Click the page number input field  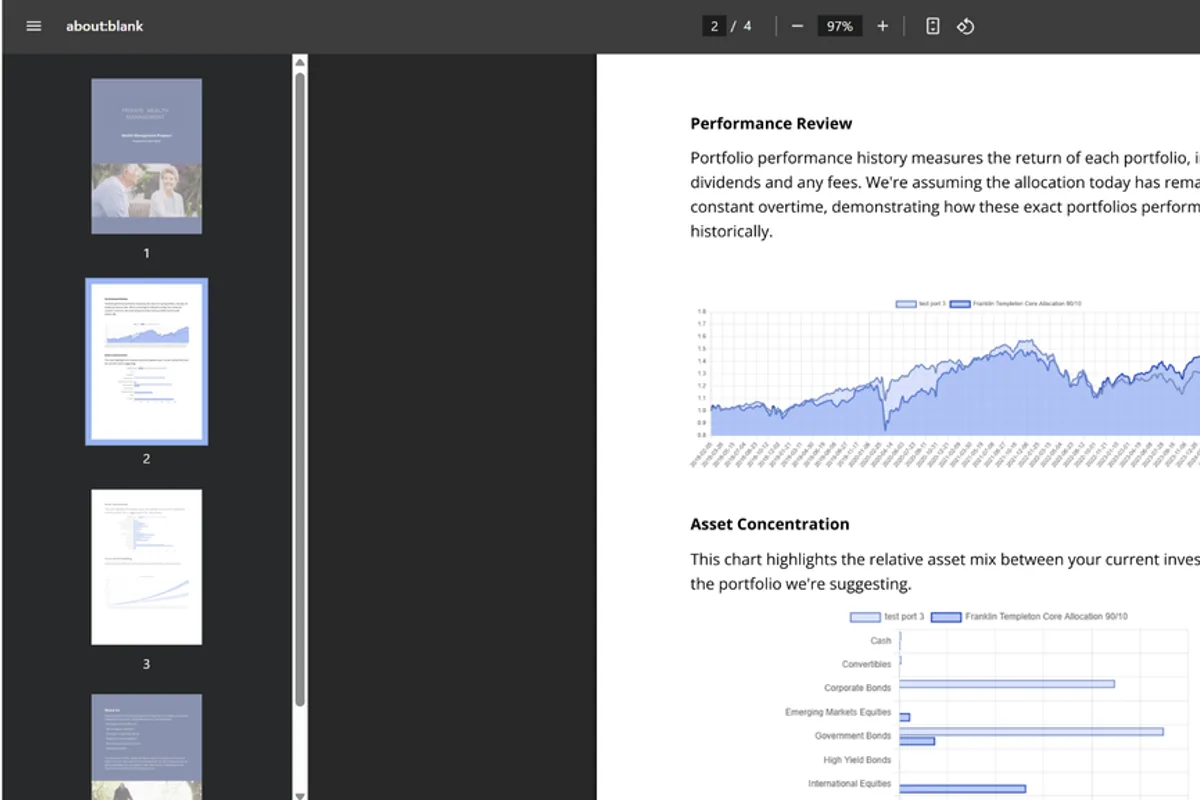(714, 26)
